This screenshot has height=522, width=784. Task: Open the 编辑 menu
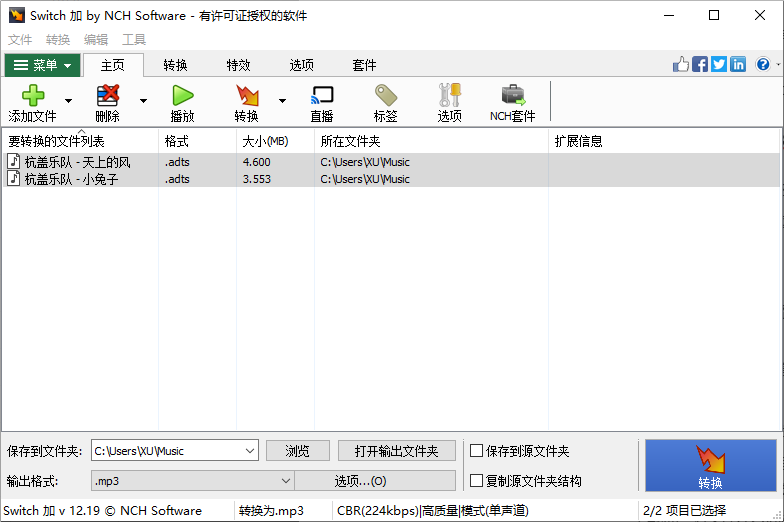pyautogui.click(x=96, y=40)
